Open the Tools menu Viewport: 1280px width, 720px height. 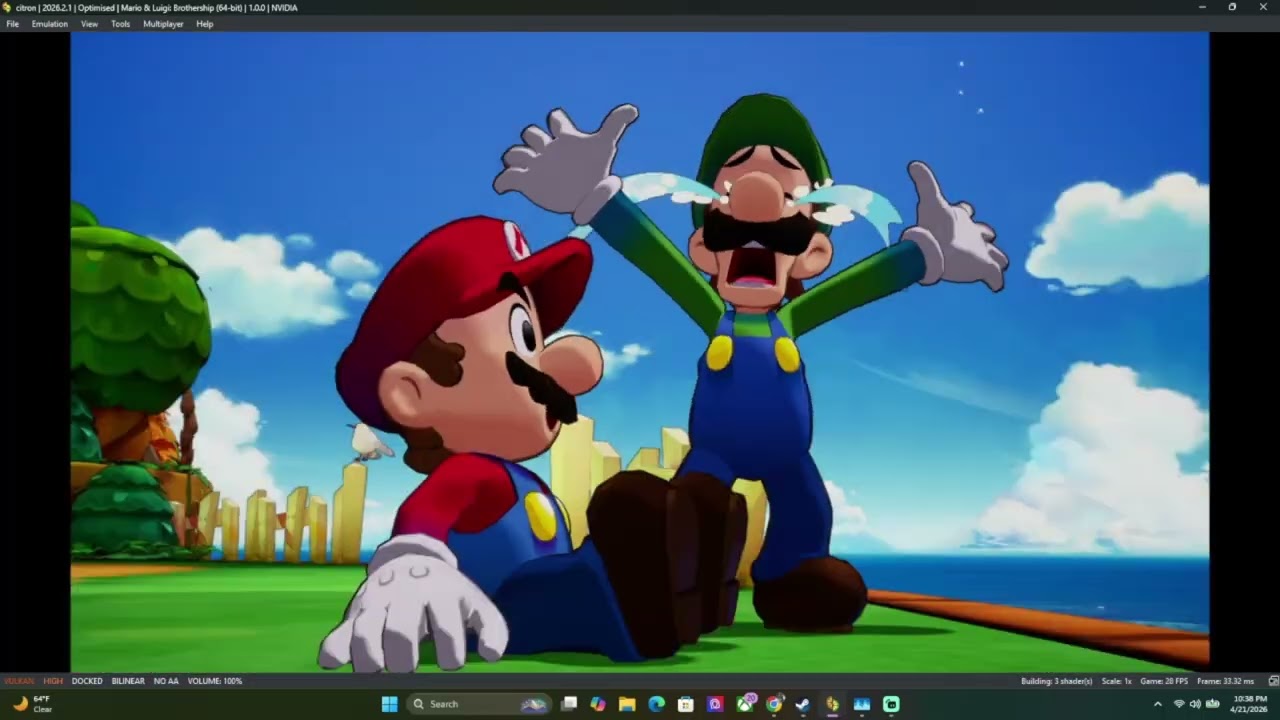pos(120,24)
